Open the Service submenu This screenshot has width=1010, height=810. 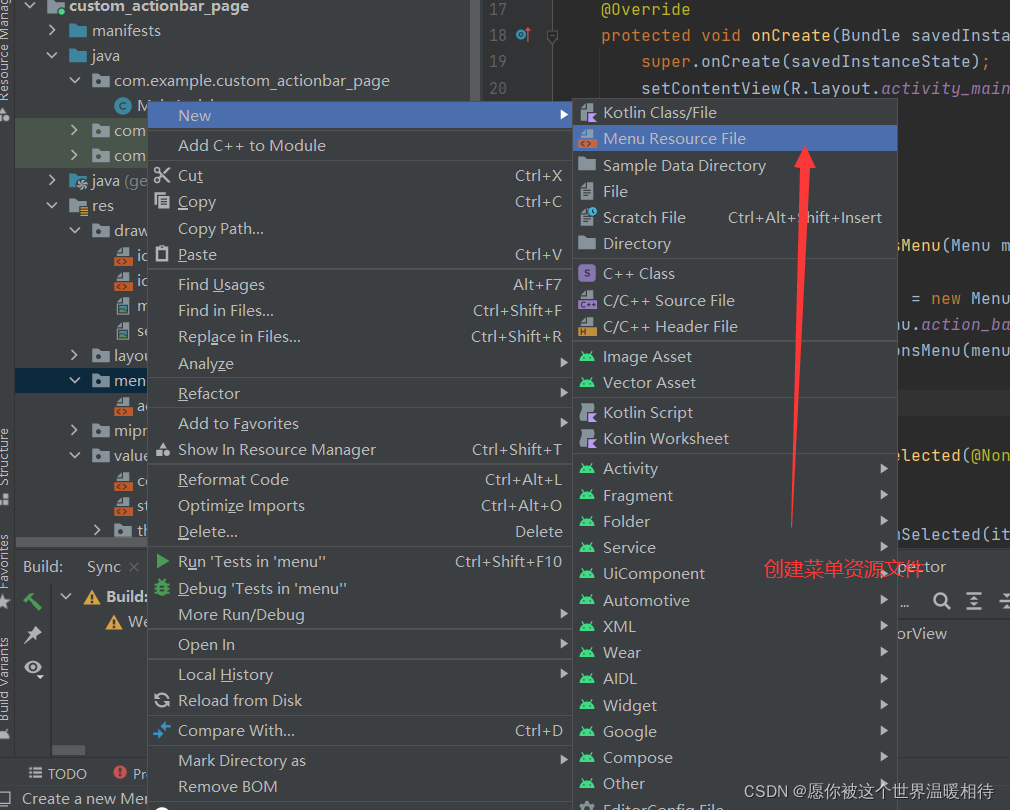click(x=734, y=547)
